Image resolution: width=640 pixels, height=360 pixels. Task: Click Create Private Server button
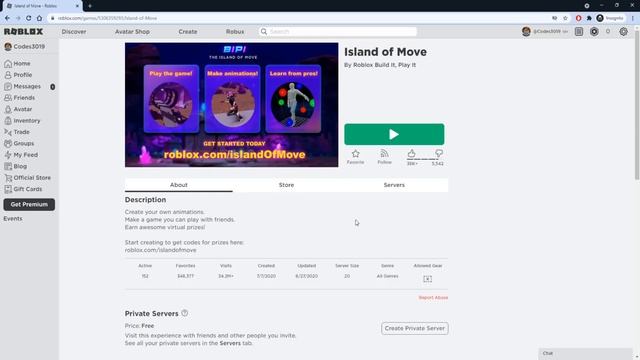point(415,328)
